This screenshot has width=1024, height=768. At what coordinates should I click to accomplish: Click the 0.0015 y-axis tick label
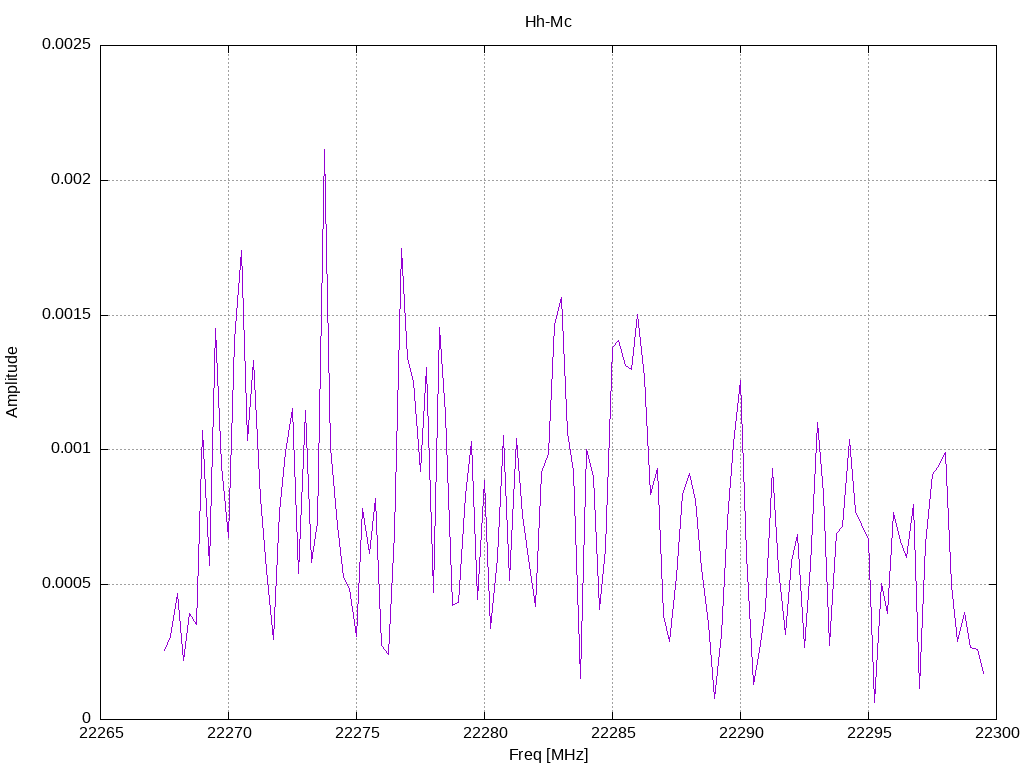click(67, 314)
